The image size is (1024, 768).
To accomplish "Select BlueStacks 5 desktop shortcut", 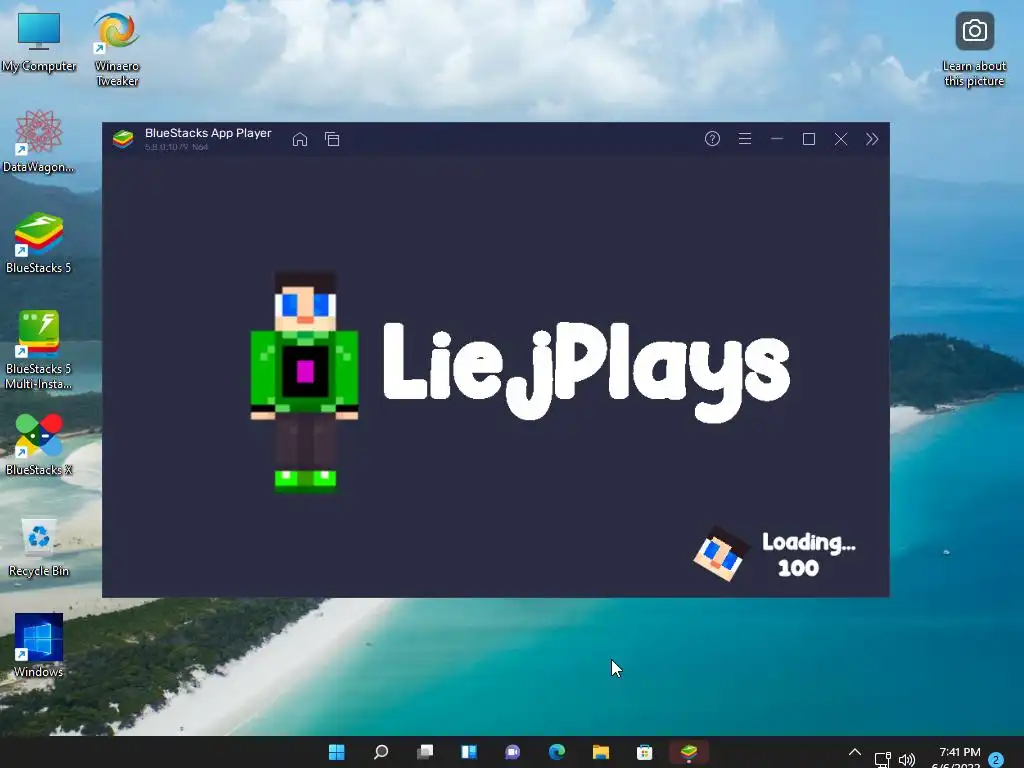I will click(39, 243).
